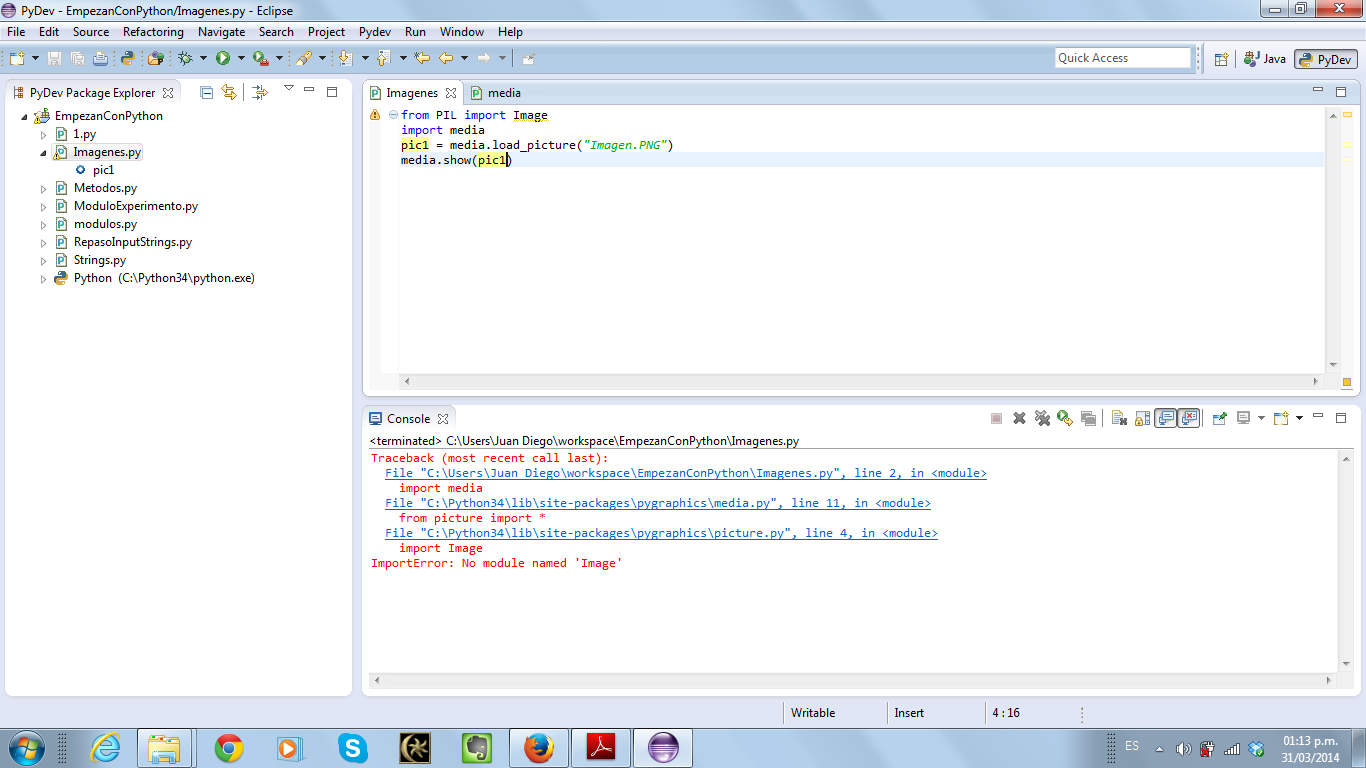Expand the Metodos.py tree node
The image size is (1366, 768).
[44, 189]
